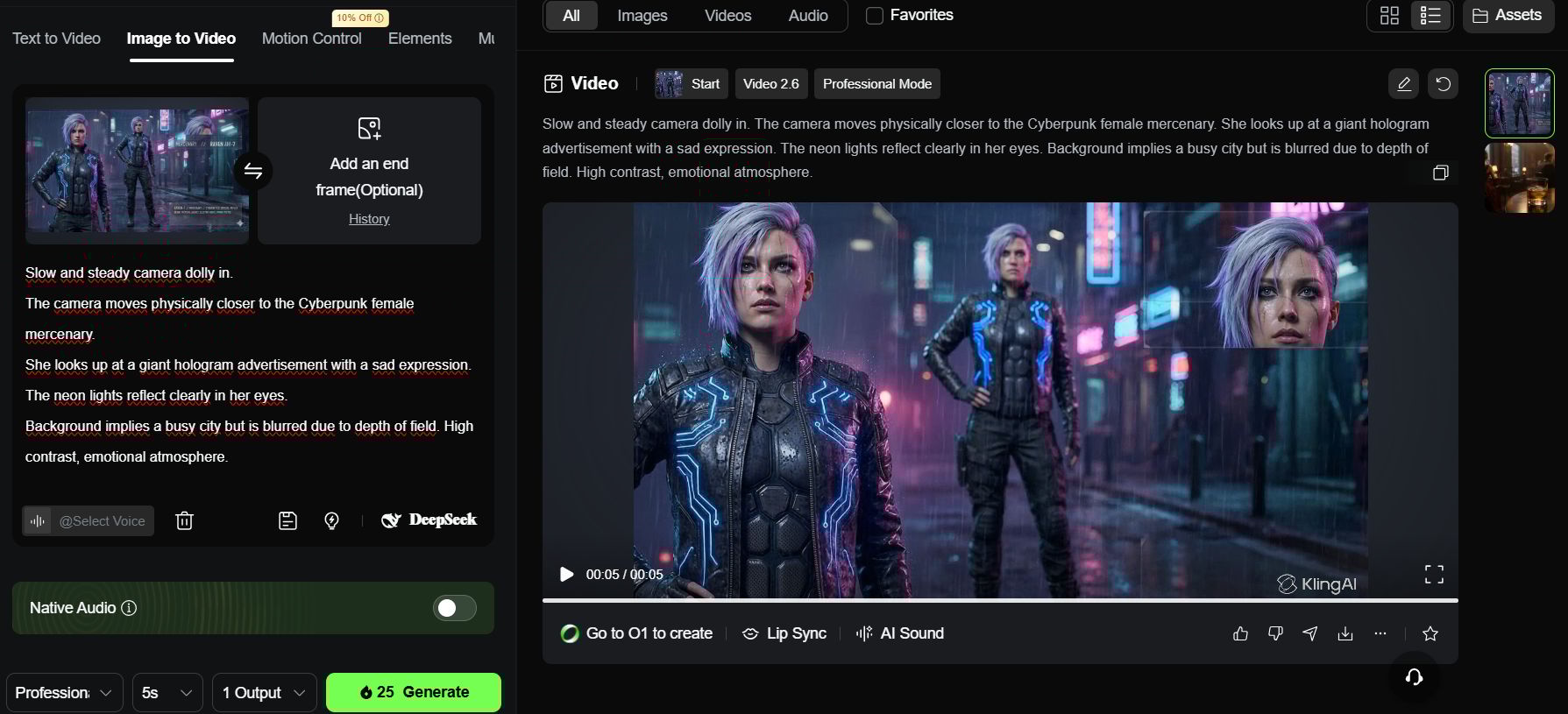Open the AI Sound feature

[900, 633]
